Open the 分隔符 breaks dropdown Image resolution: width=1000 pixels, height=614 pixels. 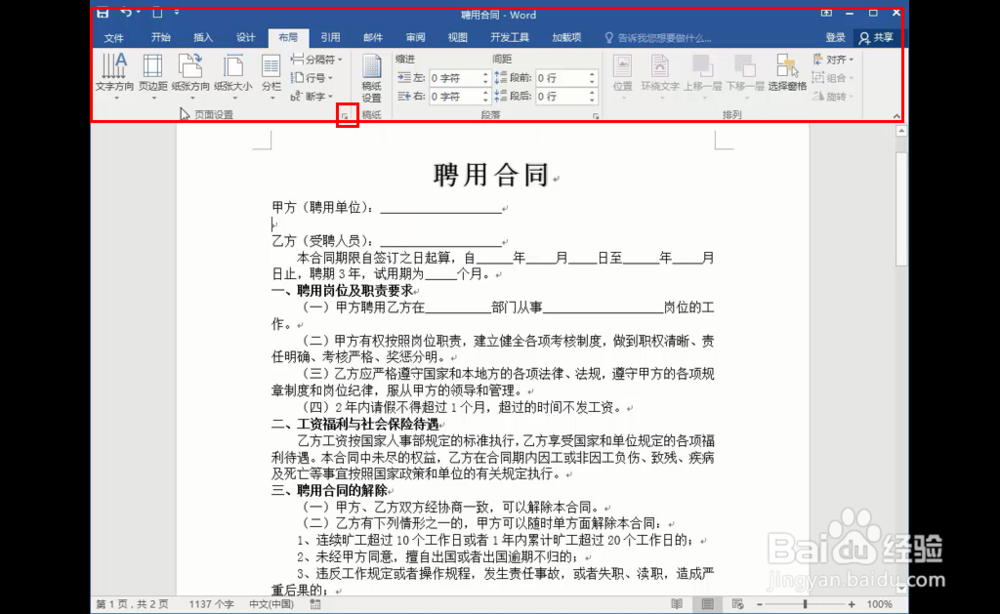pos(318,60)
